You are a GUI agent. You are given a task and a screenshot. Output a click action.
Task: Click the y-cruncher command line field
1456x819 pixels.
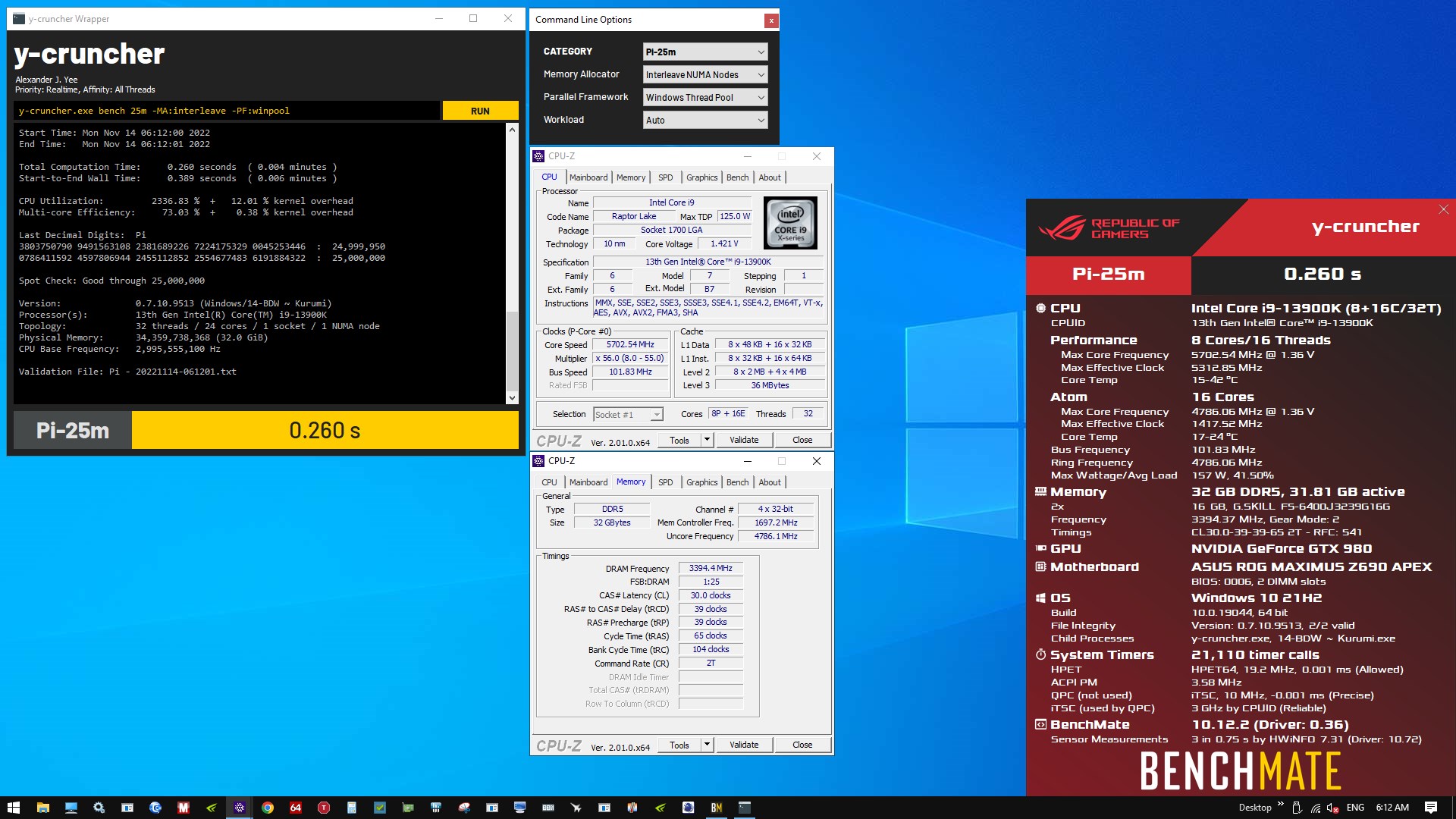pyautogui.click(x=227, y=111)
